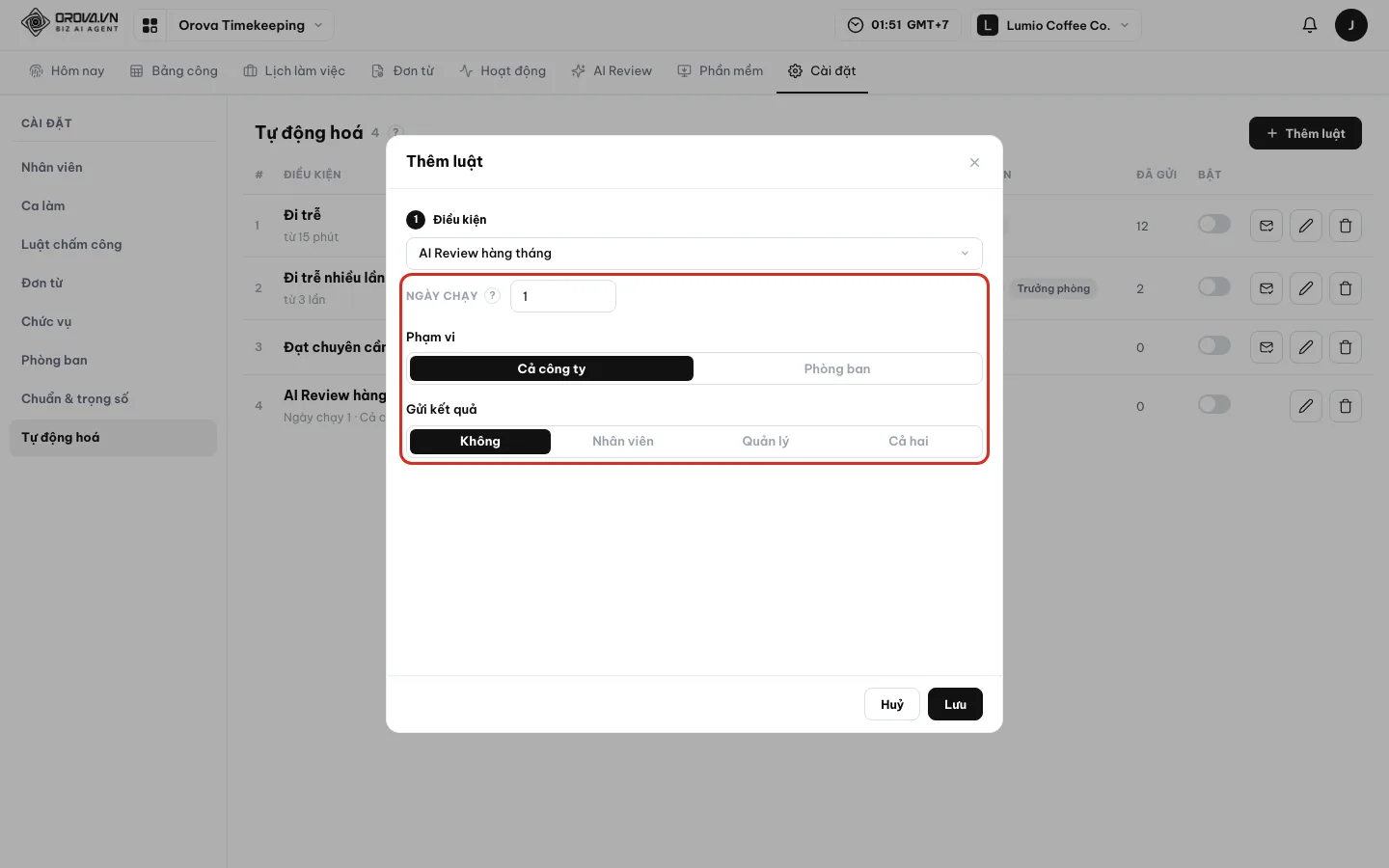
Task: Delete the Đi trễ rule
Action: pos(1346,226)
